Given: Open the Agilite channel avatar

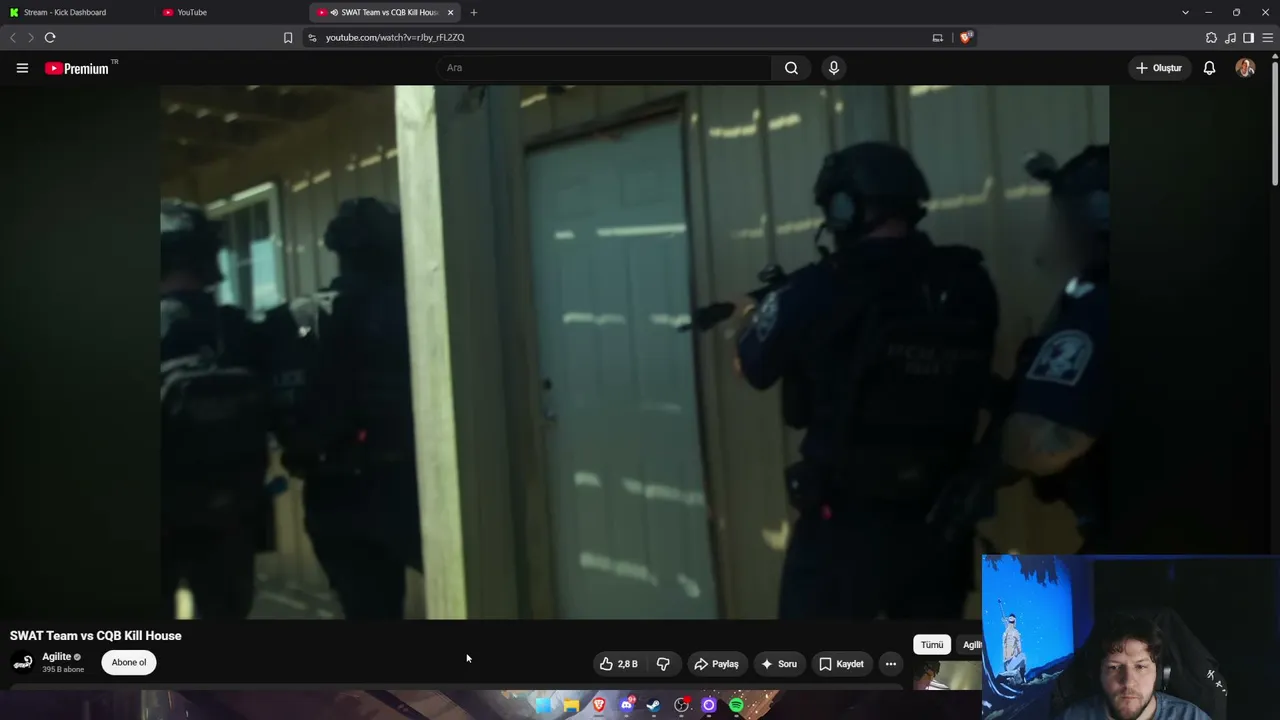Looking at the screenshot, I should tap(22, 662).
